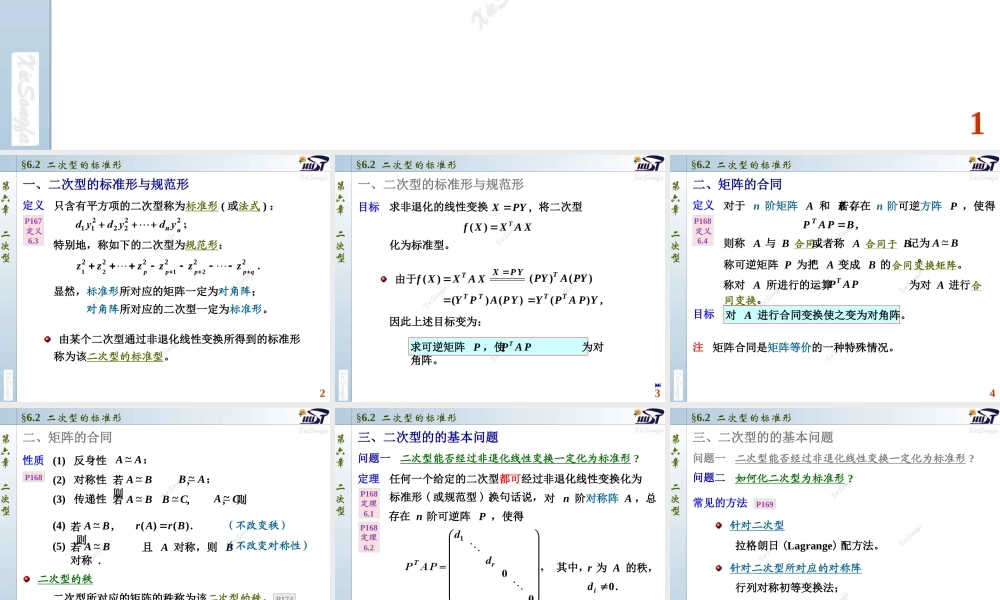Click the HIT logo on slide 3
Image resolution: width=1000 pixels, height=600 pixels.
tap(647, 164)
